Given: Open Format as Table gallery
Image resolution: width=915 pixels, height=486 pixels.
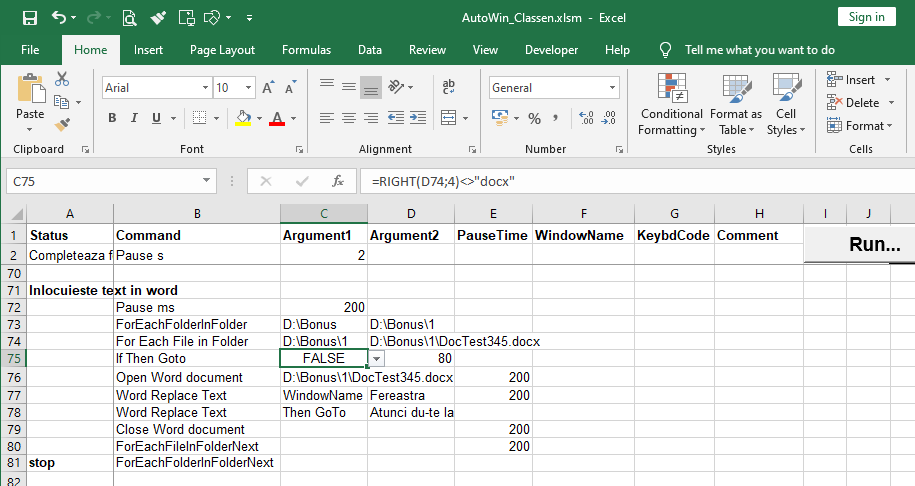Looking at the screenshot, I should tap(736, 105).
